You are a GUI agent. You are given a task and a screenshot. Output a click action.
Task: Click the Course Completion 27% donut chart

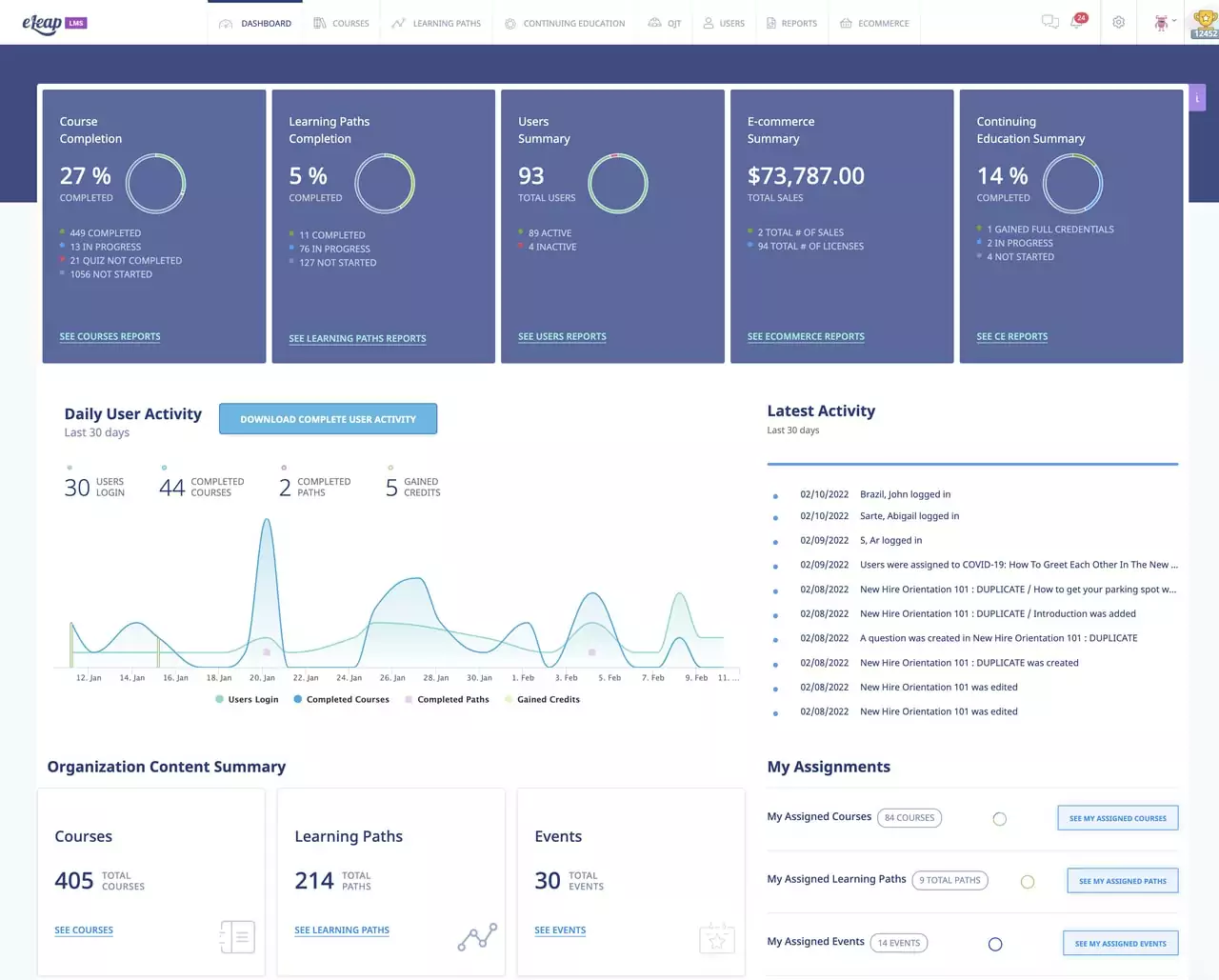(155, 184)
